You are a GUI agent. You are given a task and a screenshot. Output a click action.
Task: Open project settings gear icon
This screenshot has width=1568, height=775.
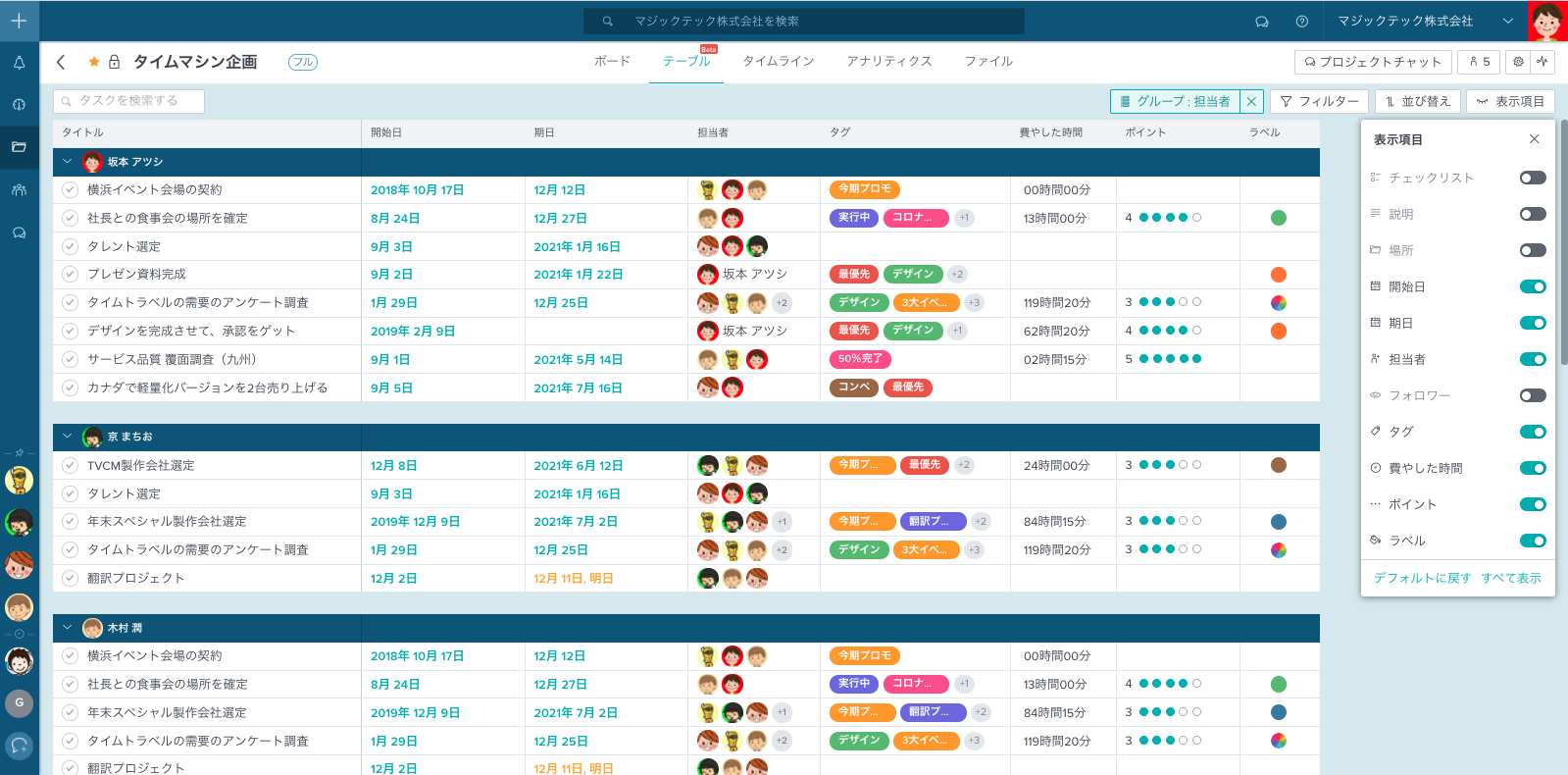tap(1518, 62)
